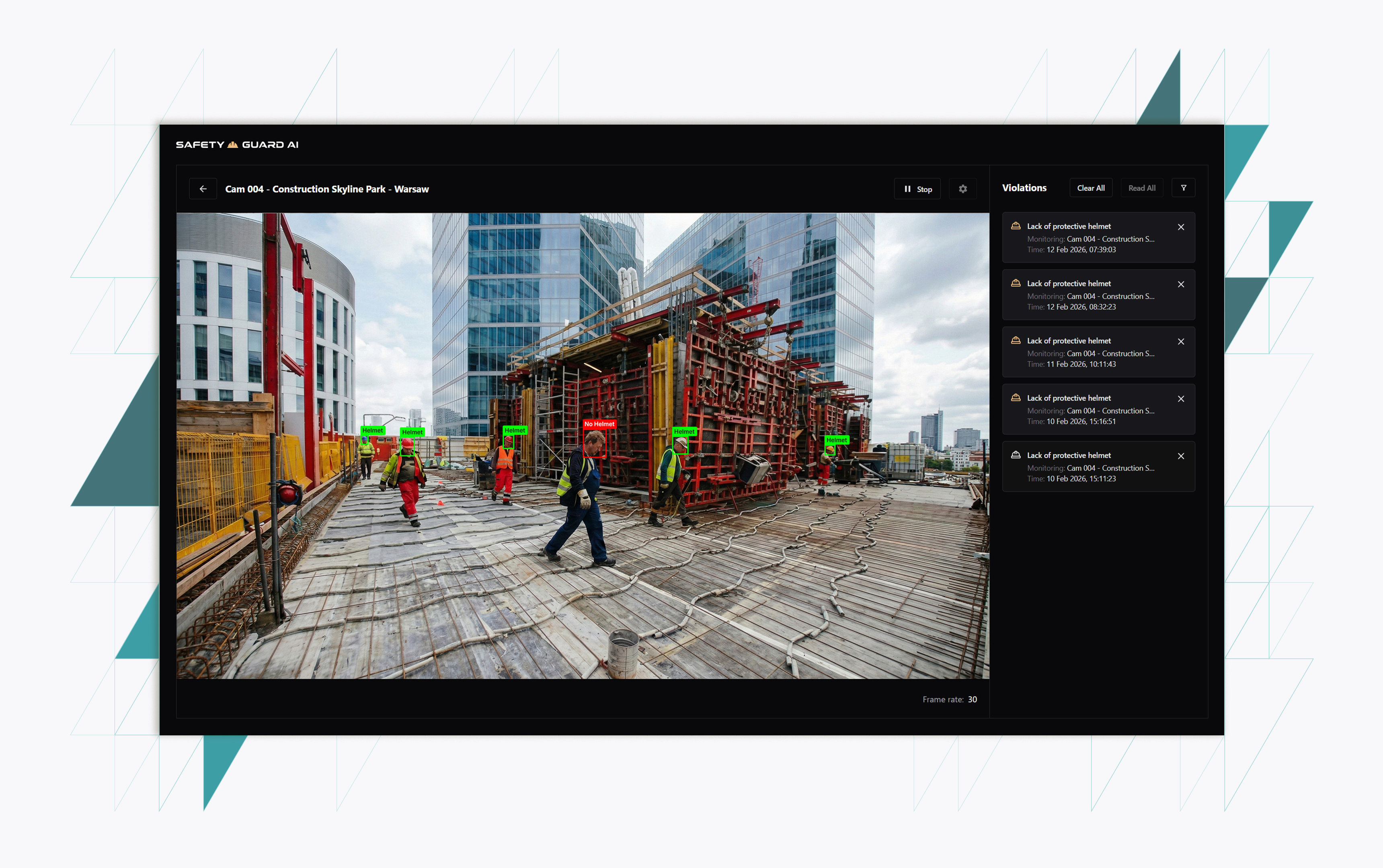Click the Safety Guard AI logo
1383x868 pixels.
coord(237,145)
